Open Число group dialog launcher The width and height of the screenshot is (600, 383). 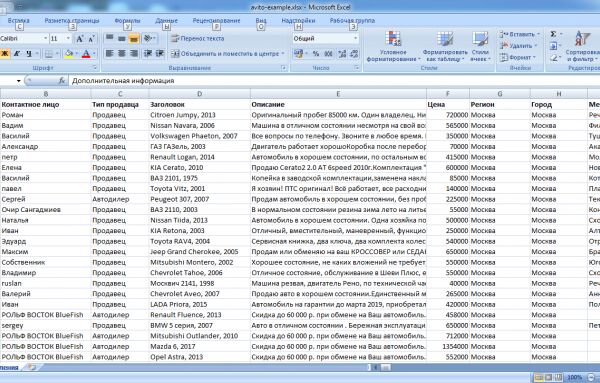(x=356, y=68)
